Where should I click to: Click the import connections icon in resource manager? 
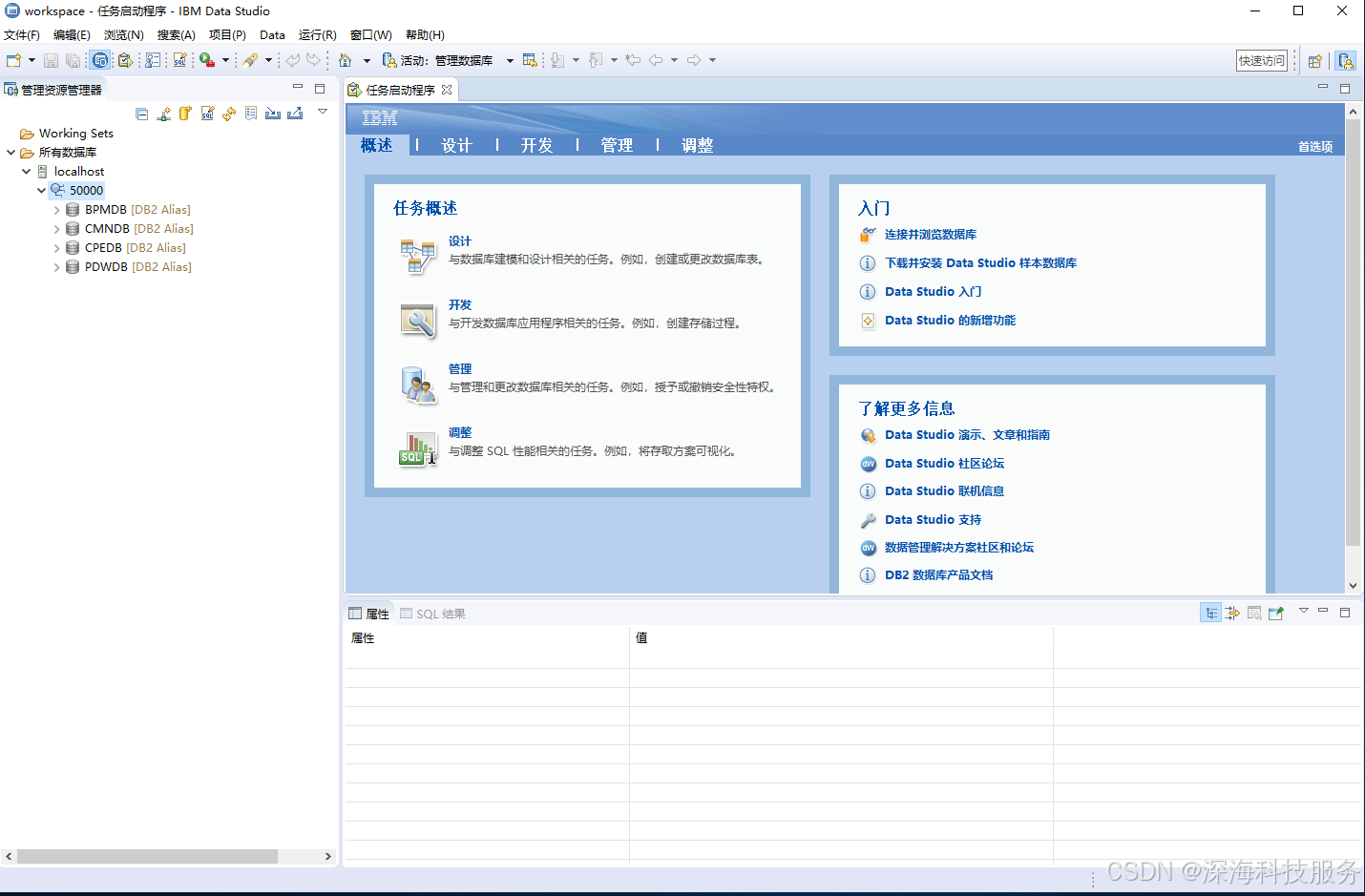[x=273, y=114]
